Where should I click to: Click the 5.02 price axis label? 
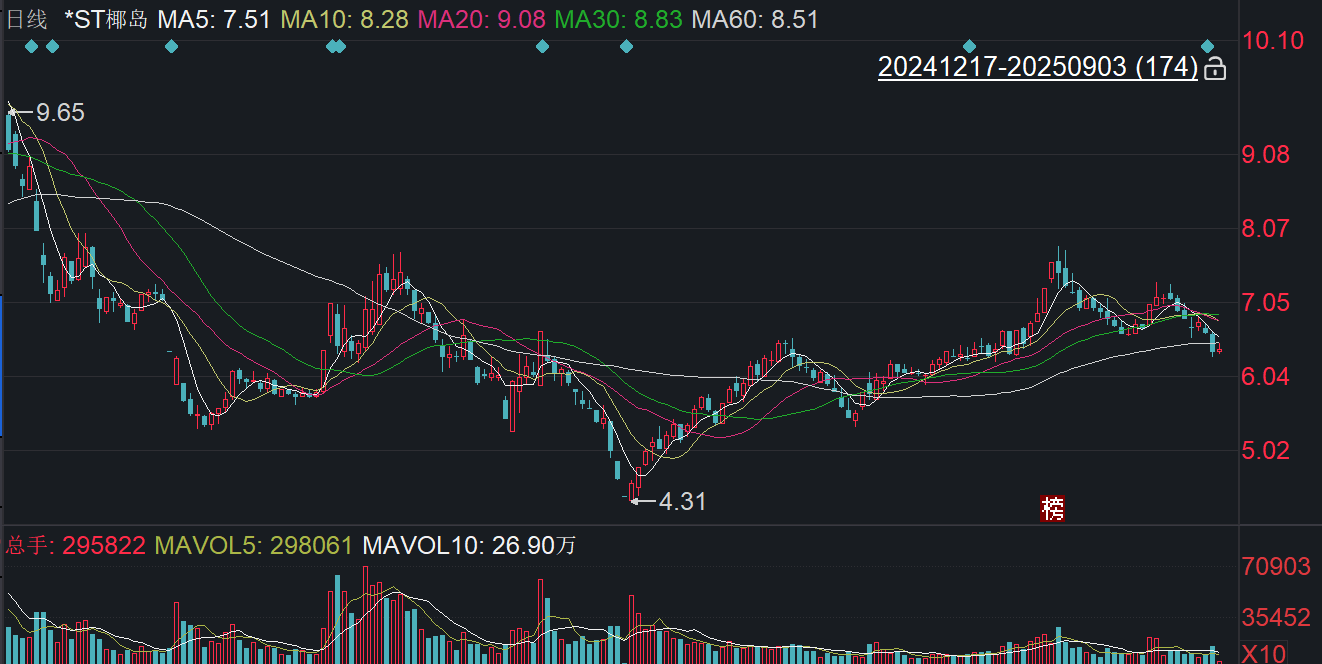(x=1266, y=451)
